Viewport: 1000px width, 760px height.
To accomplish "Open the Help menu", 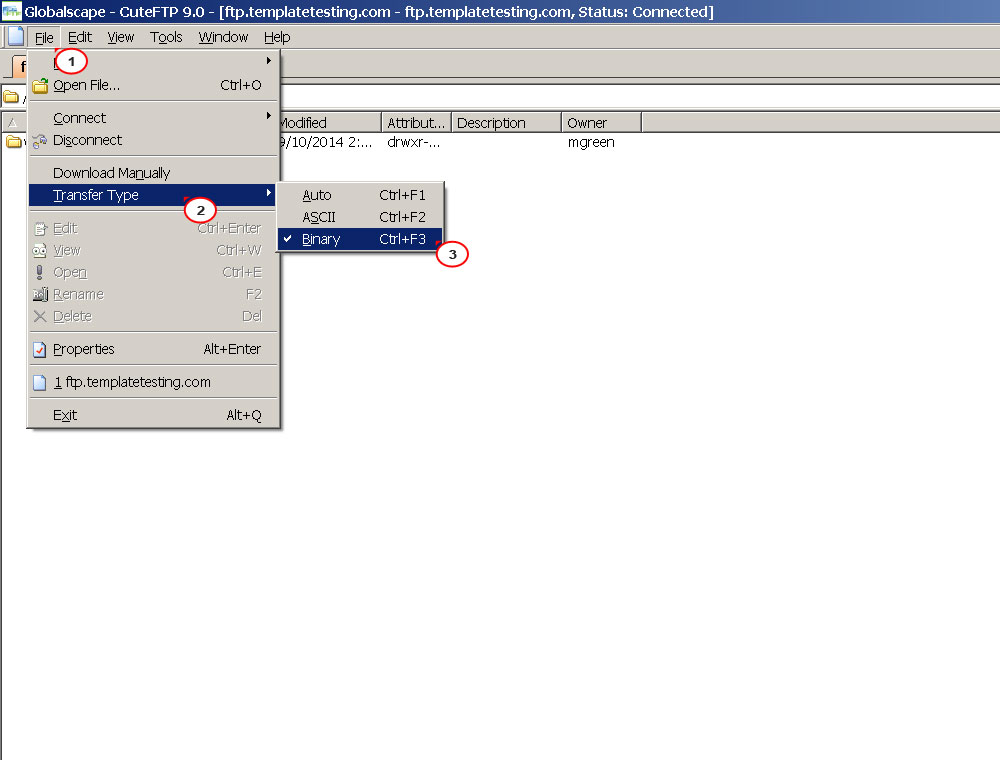I will [277, 38].
